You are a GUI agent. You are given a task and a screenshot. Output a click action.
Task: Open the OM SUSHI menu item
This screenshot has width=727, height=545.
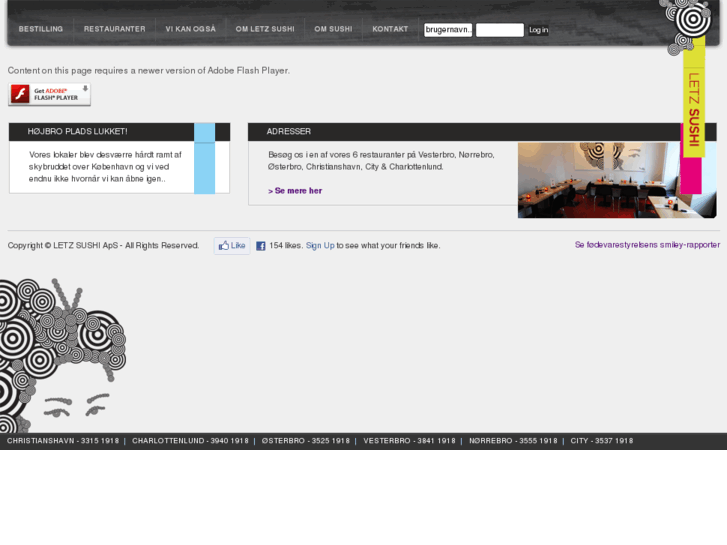click(x=333, y=29)
